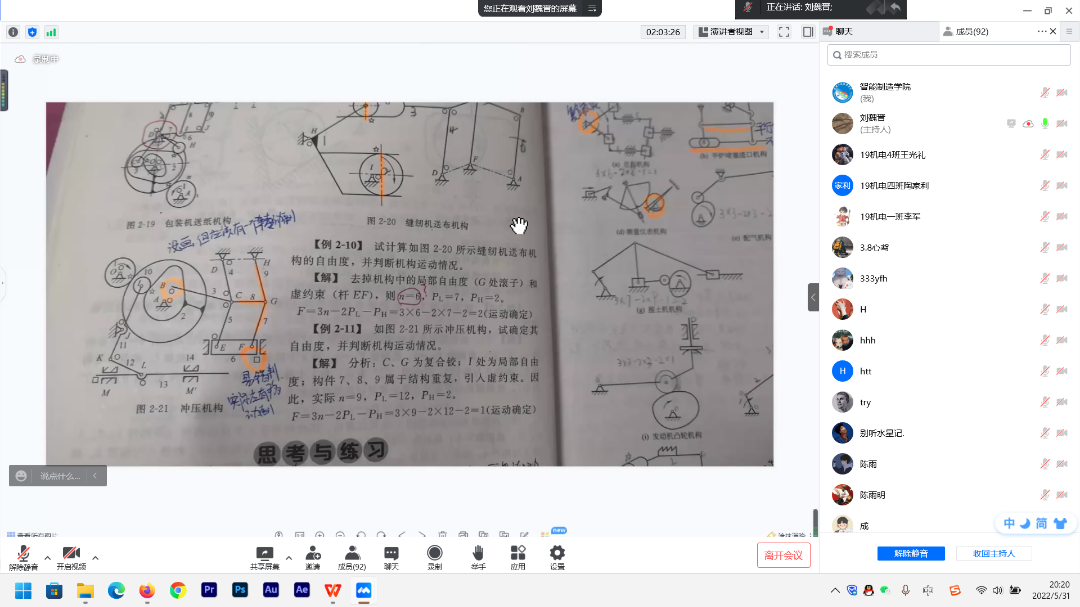The width and height of the screenshot is (1080, 607).
Task: Click the network signal strength icon
Action: pyautogui.click(x=51, y=32)
